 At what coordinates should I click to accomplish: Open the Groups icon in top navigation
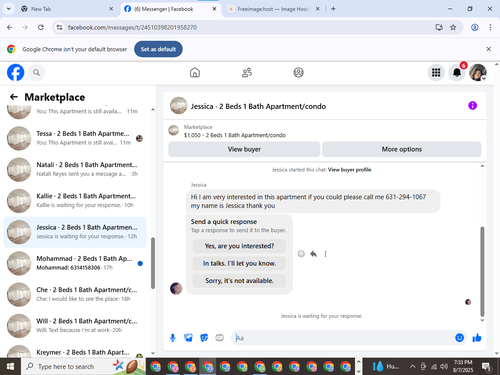[298, 72]
